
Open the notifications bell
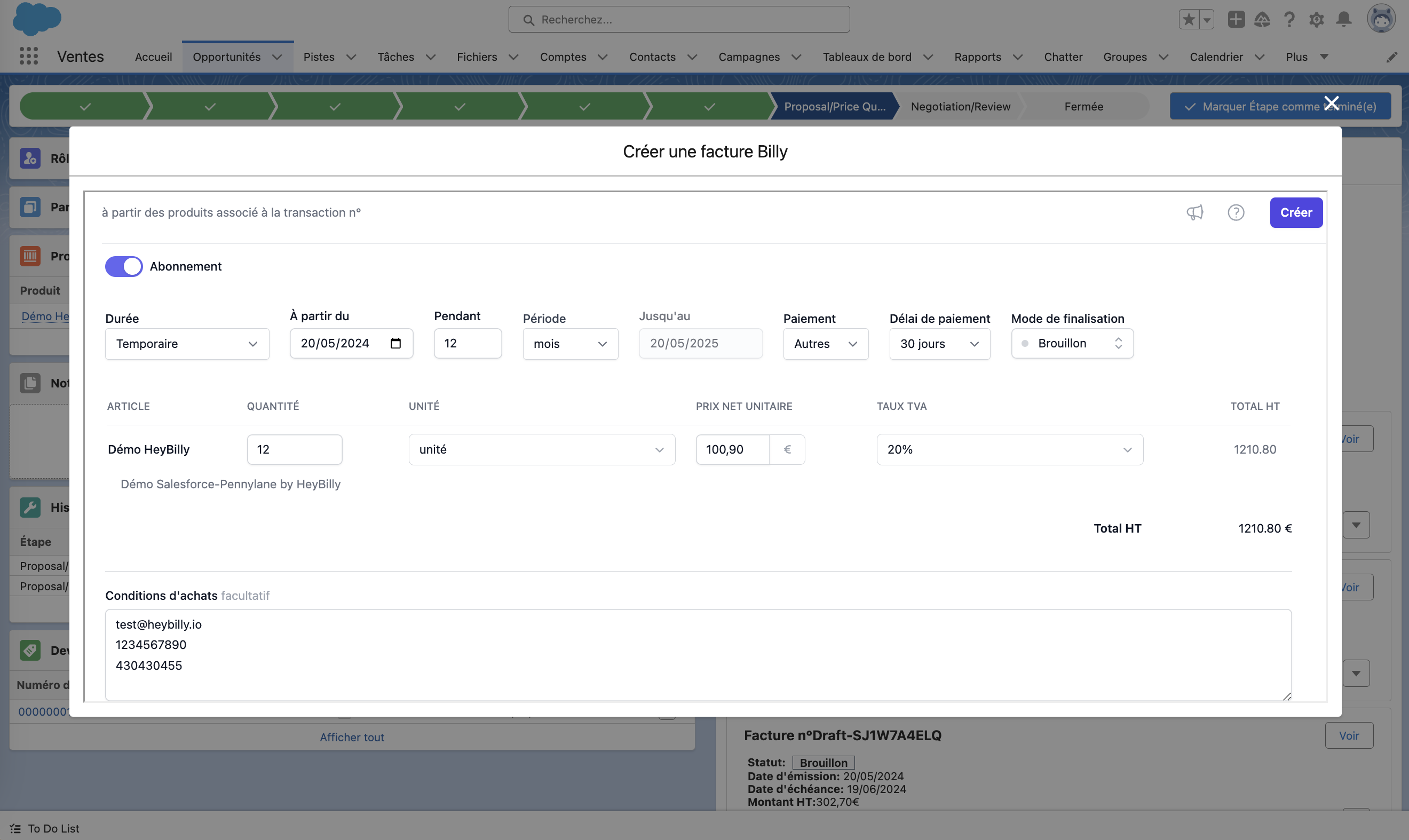point(1344,20)
